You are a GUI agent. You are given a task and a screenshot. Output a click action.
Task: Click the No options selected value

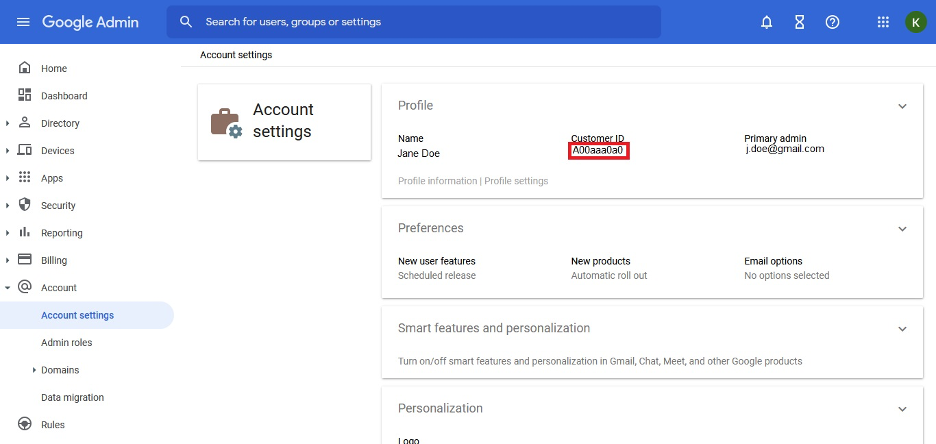[786, 276]
